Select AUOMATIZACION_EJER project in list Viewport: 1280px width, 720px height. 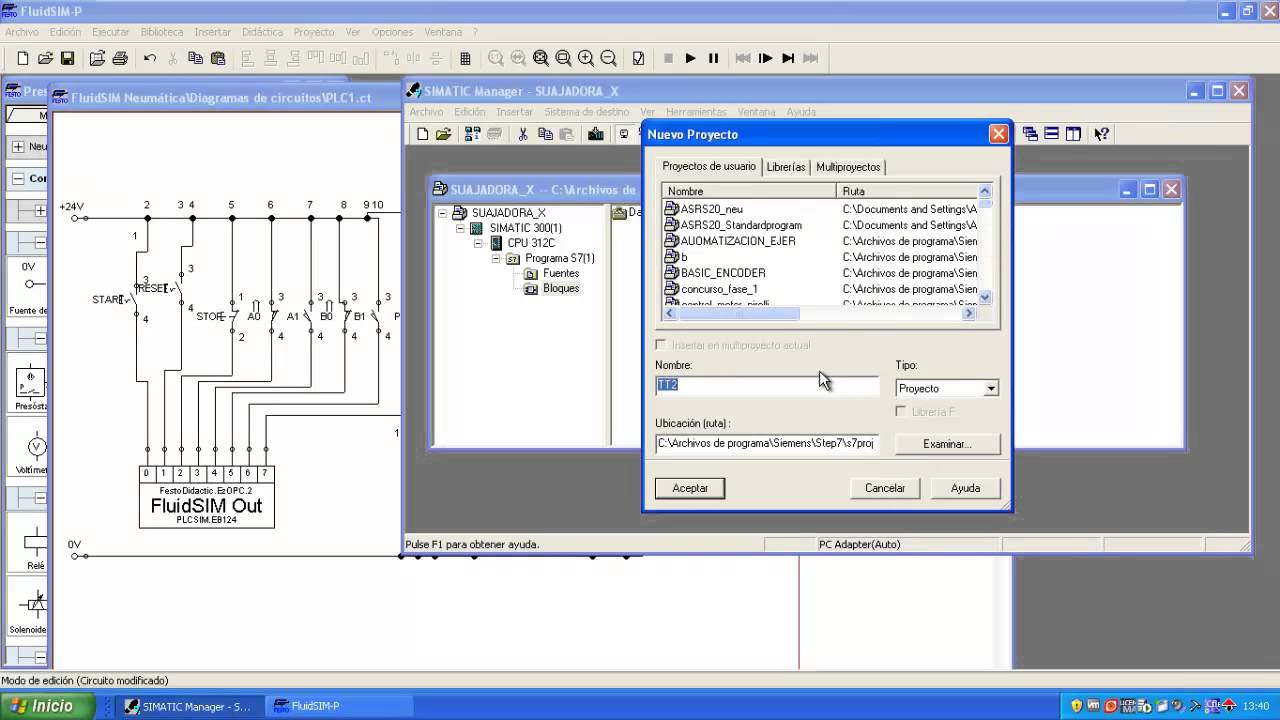(738, 241)
